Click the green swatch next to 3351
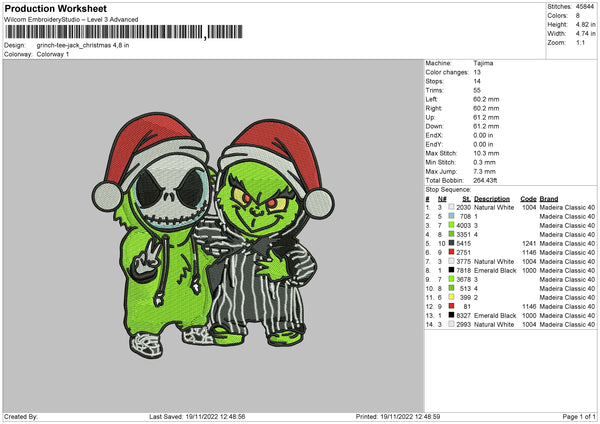This screenshot has width=600, height=424. pos(451,235)
